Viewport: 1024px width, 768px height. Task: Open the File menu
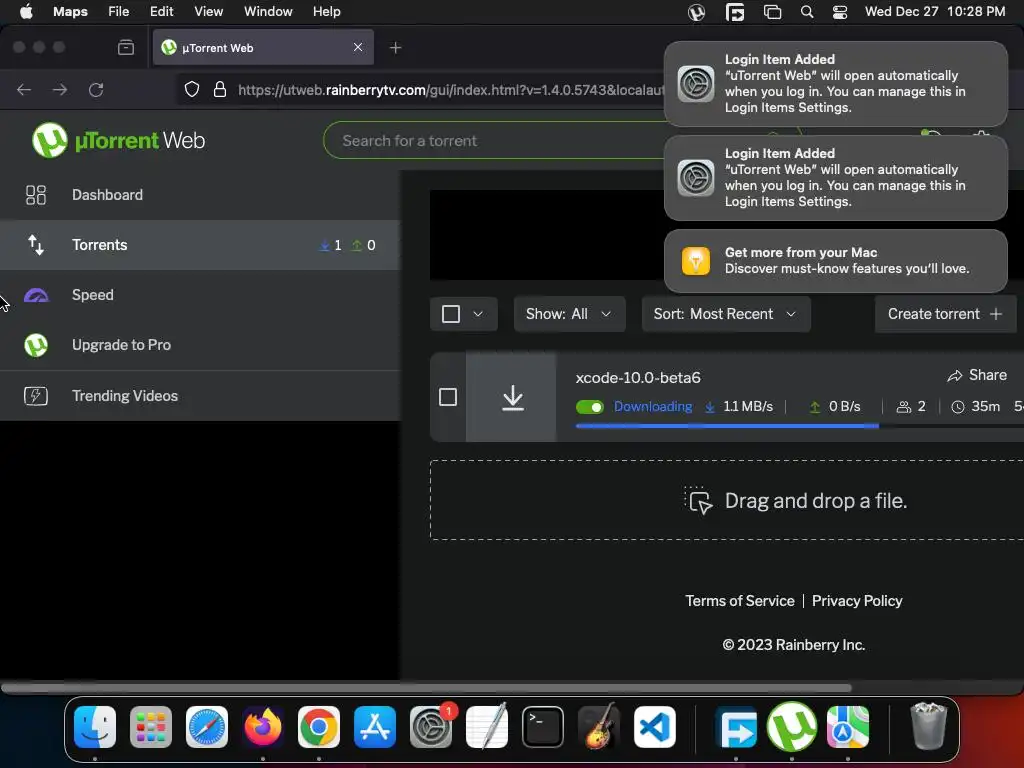(118, 12)
